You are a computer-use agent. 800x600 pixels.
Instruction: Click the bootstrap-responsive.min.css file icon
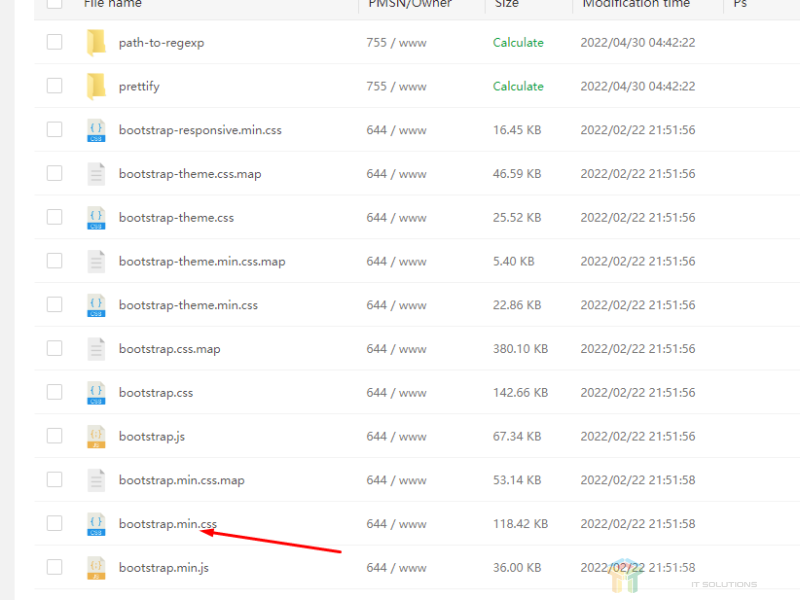click(96, 130)
